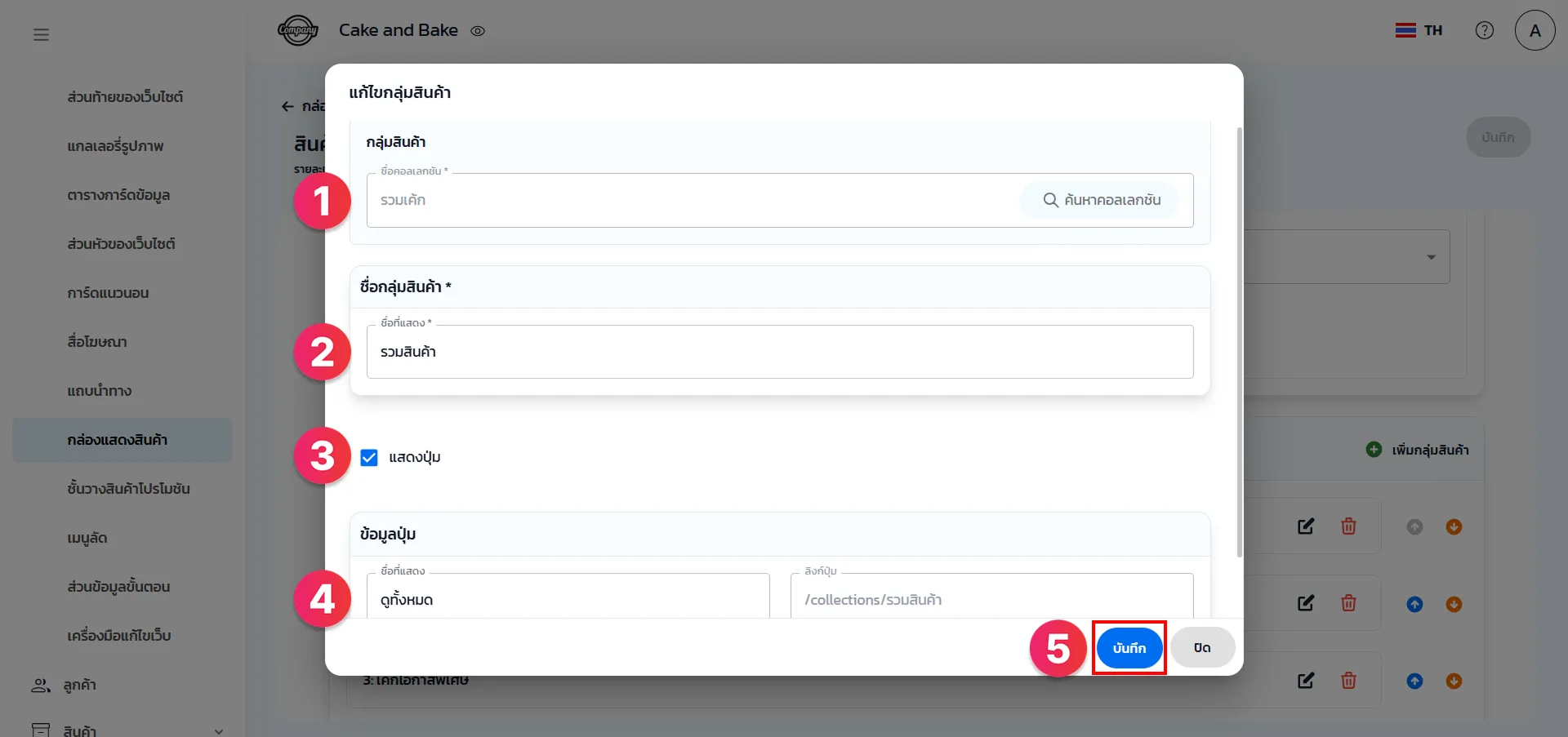The height and width of the screenshot is (737, 1568).
Task: Click the back arrow icon
Action: [x=287, y=106]
